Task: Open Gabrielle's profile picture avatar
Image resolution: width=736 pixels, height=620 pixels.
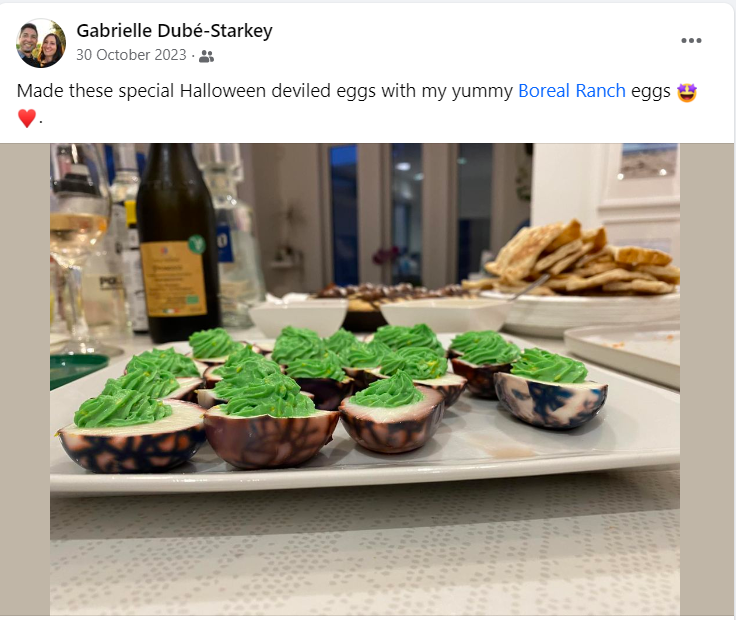Action: click(x=41, y=43)
